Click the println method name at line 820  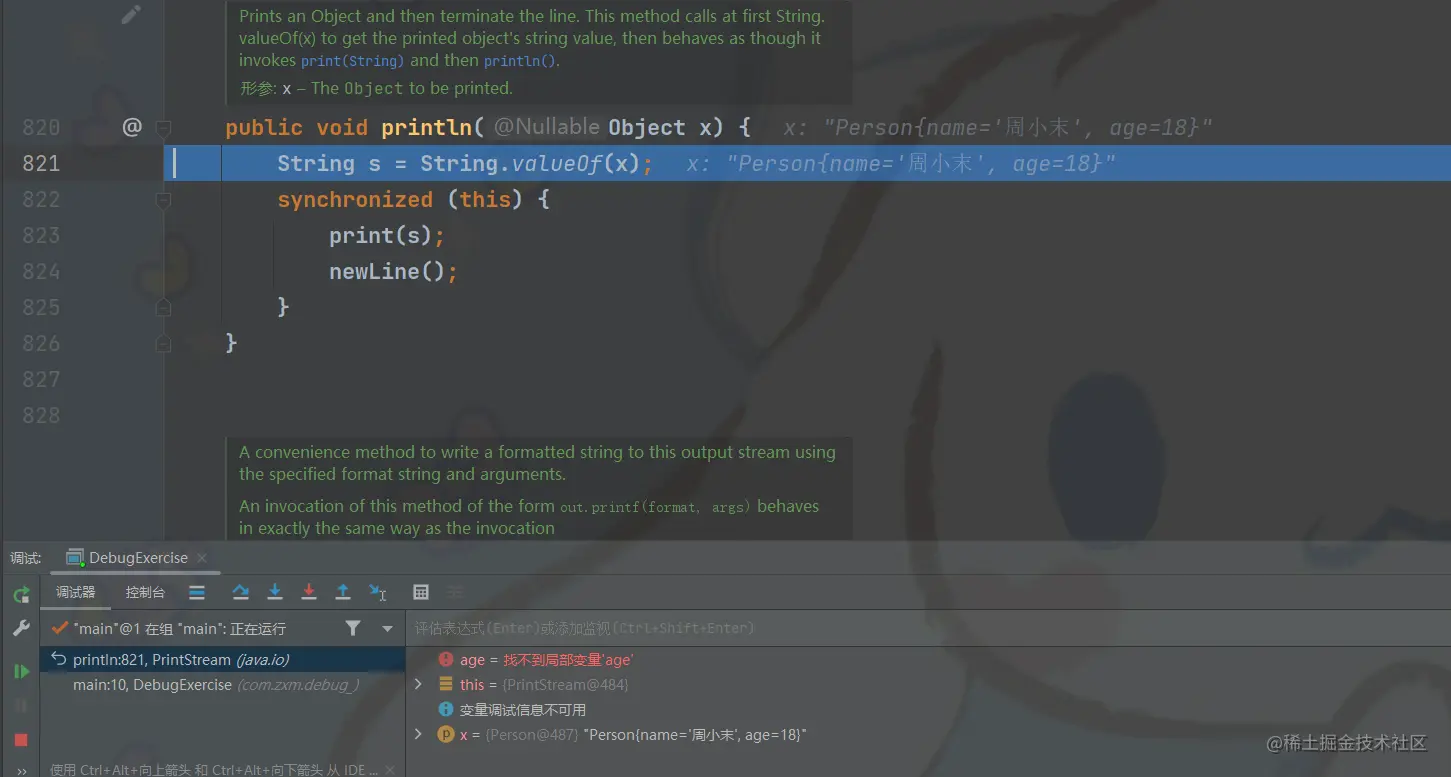[427, 127]
